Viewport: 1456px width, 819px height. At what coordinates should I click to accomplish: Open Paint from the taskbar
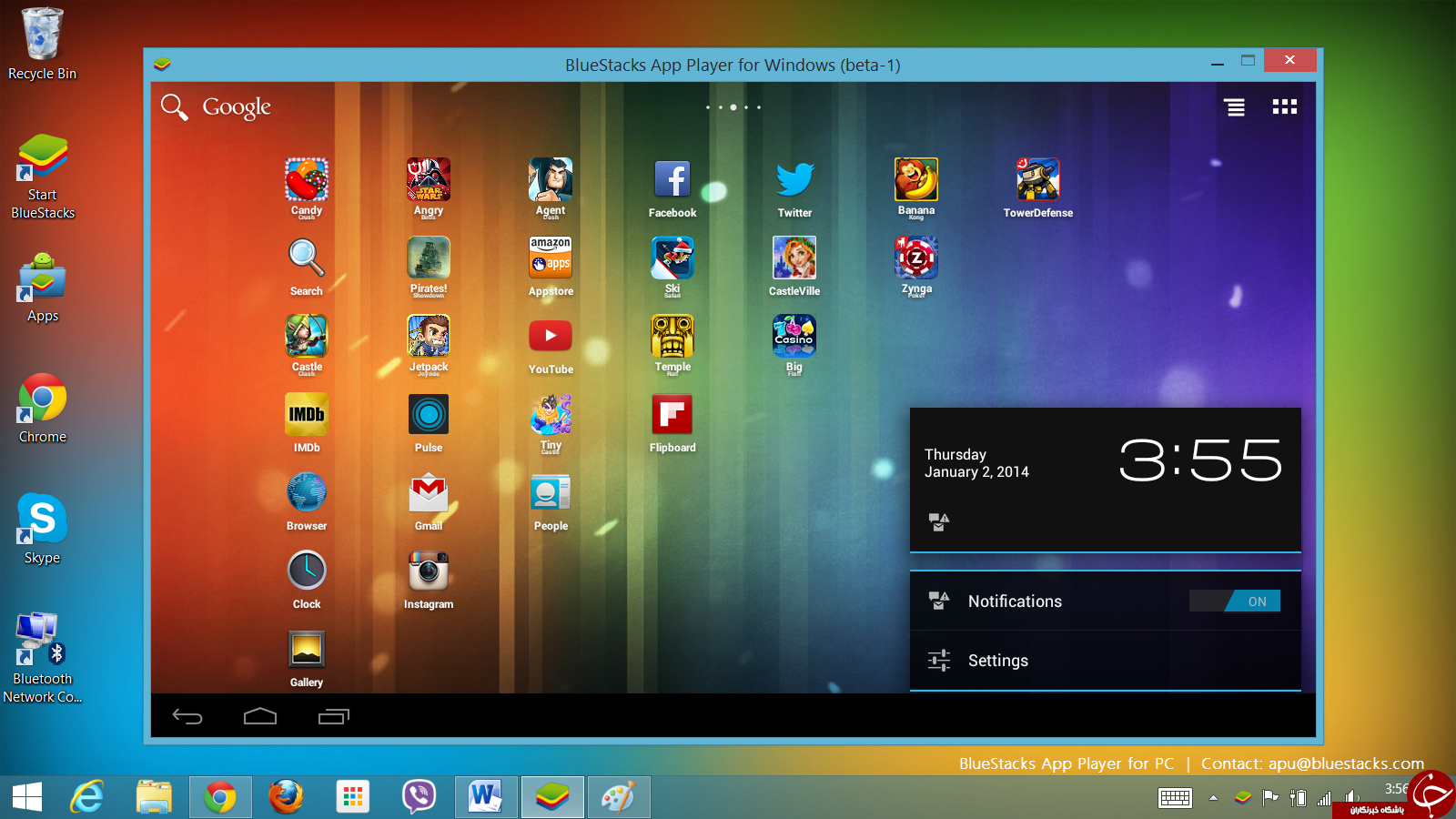619,797
